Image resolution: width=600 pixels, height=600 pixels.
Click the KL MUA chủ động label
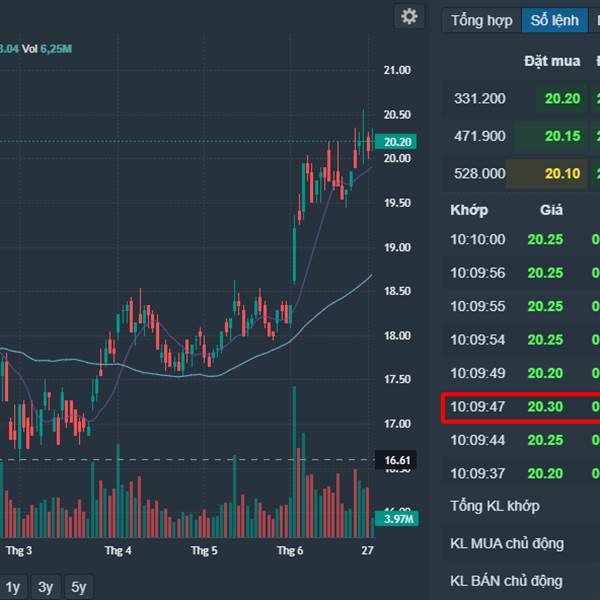[x=507, y=544]
